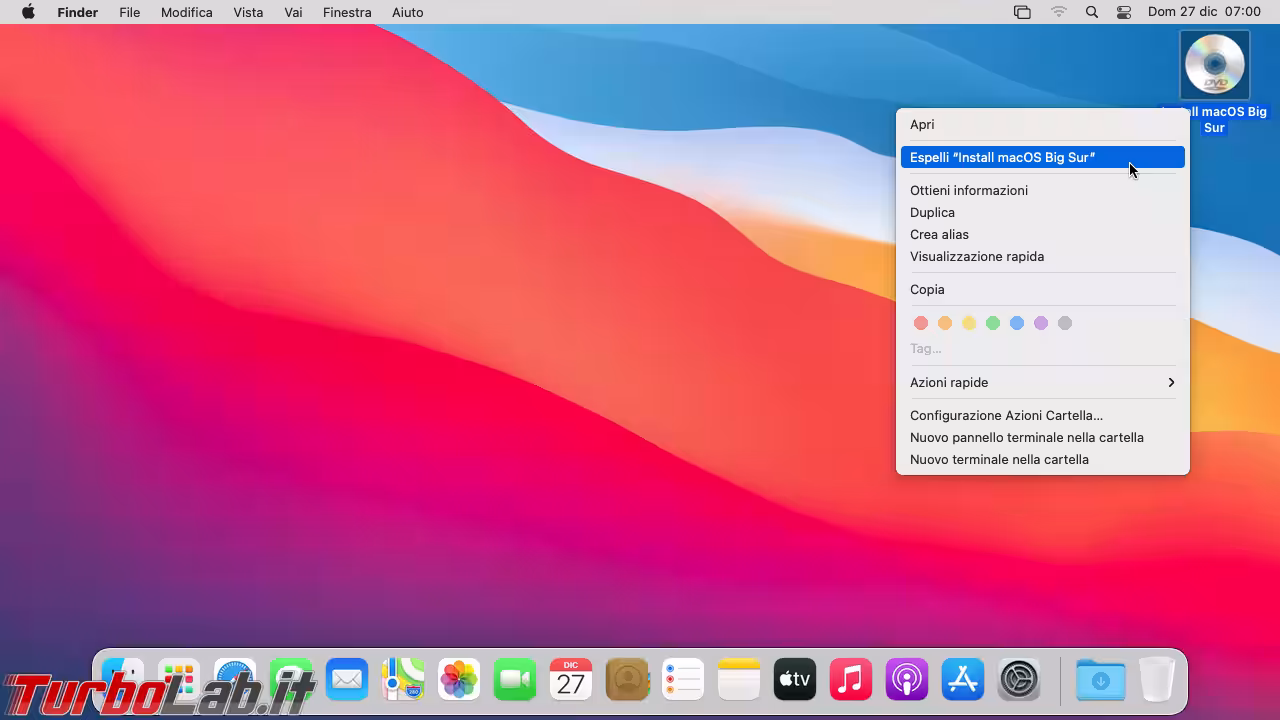Open FaceTime from the Dock
The width and height of the screenshot is (1280, 720).
tap(515, 680)
